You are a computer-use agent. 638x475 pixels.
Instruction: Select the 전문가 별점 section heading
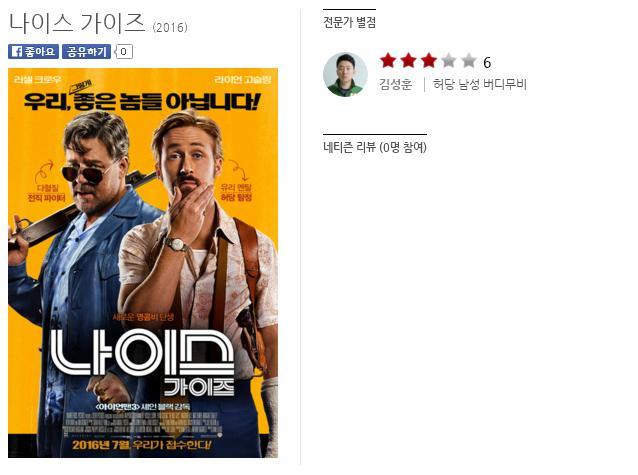pyautogui.click(x=349, y=22)
